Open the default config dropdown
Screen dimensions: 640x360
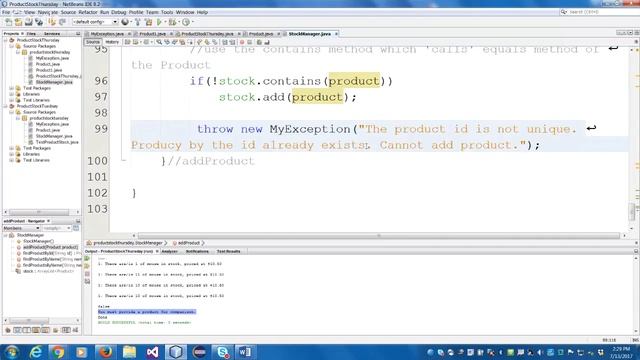[95, 22]
